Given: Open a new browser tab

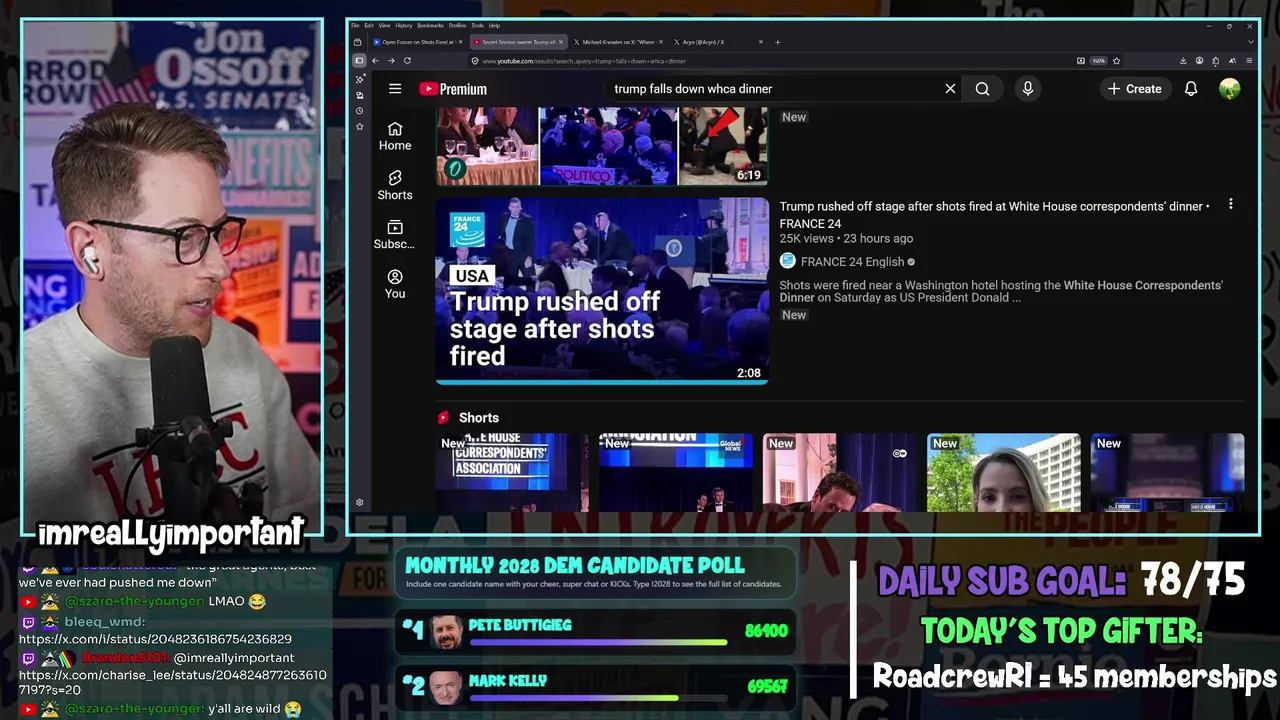Looking at the screenshot, I should pos(778,42).
